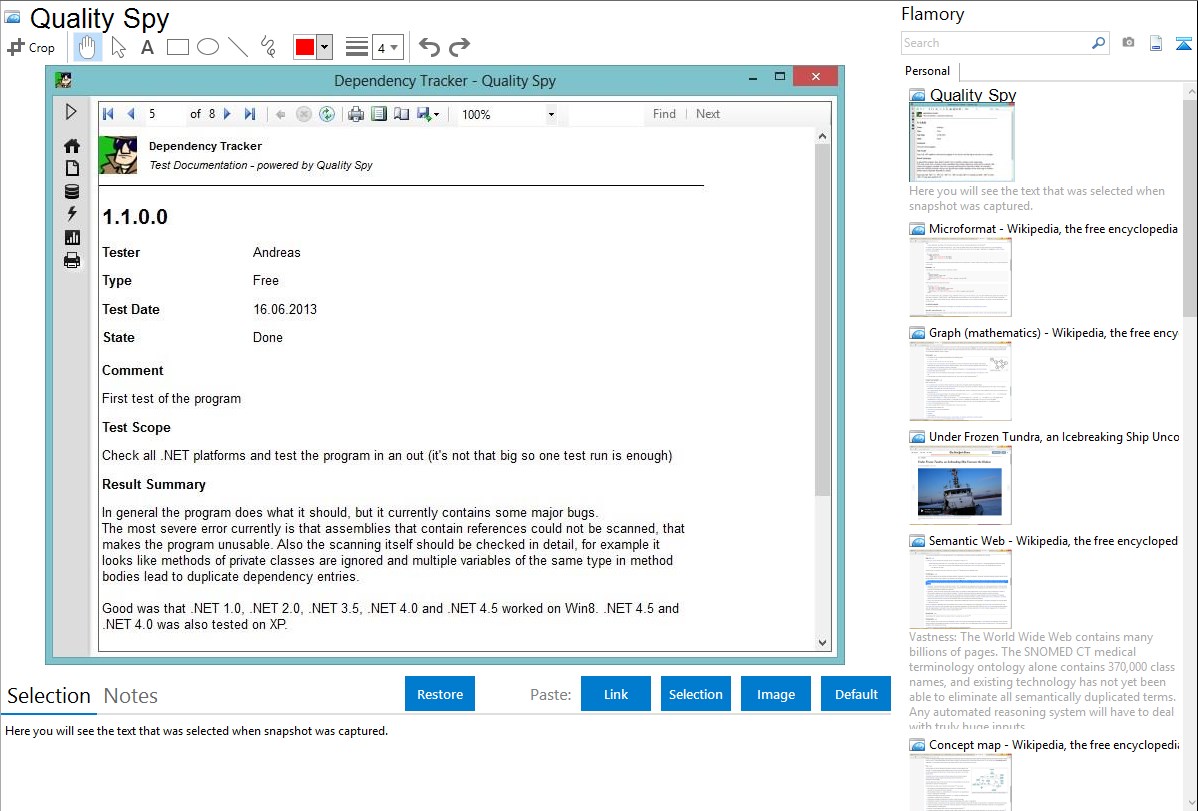This screenshot has width=1198, height=811.
Task: Open the Personal tab
Action: [928, 71]
